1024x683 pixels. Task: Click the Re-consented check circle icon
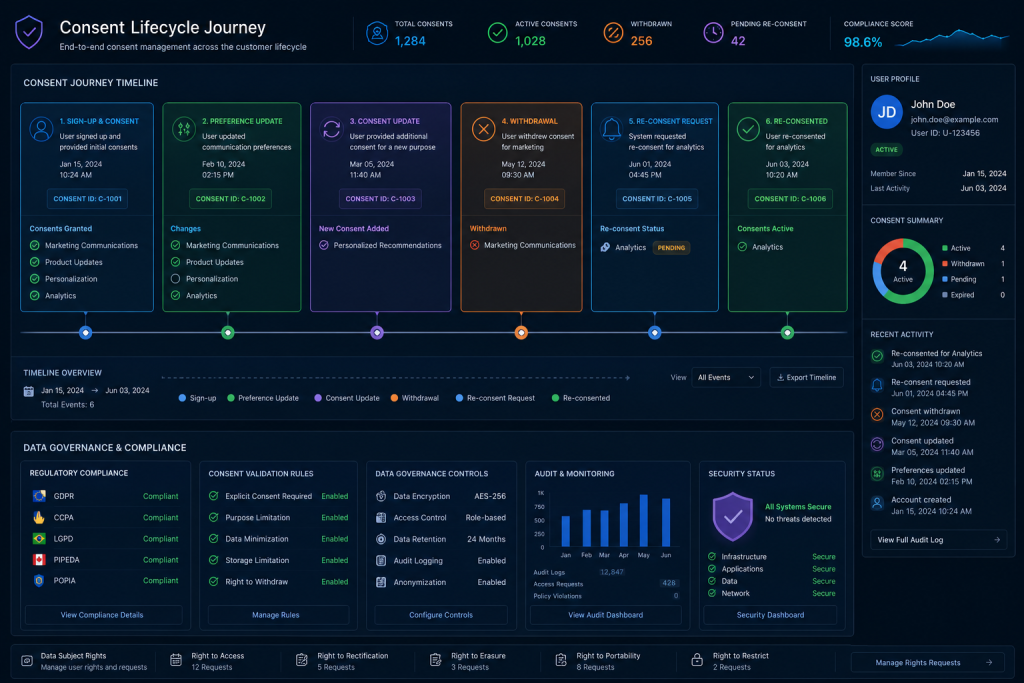[x=748, y=129]
